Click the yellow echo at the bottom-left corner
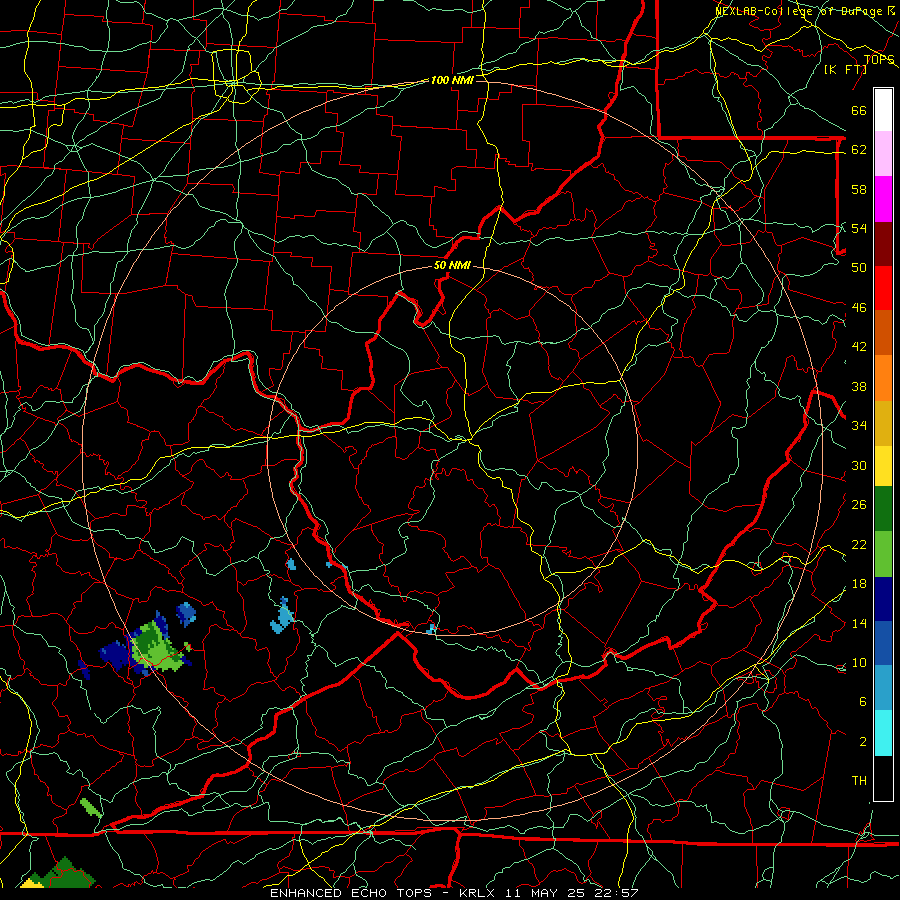The height and width of the screenshot is (900, 900). tap(33, 882)
